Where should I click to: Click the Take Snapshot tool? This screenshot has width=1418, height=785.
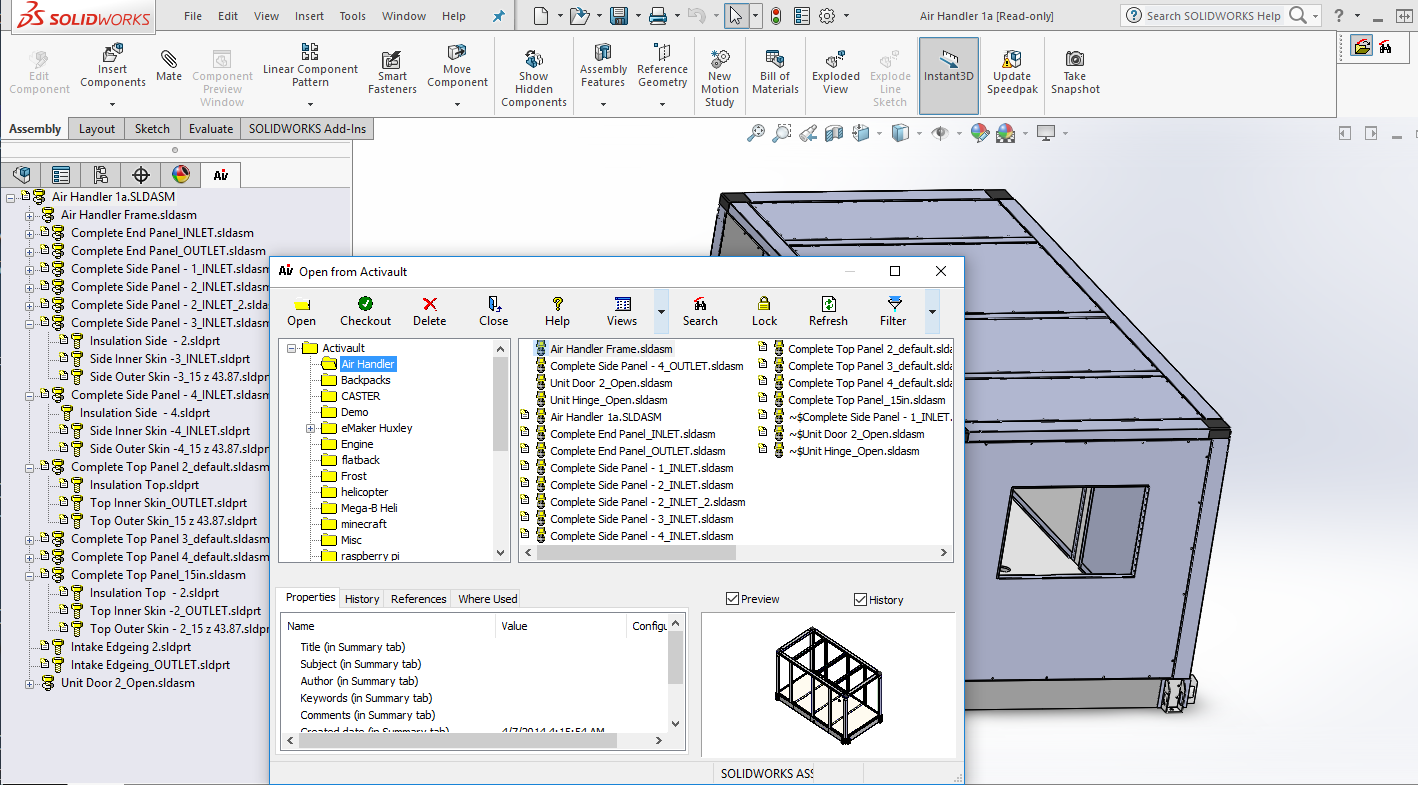(1075, 72)
